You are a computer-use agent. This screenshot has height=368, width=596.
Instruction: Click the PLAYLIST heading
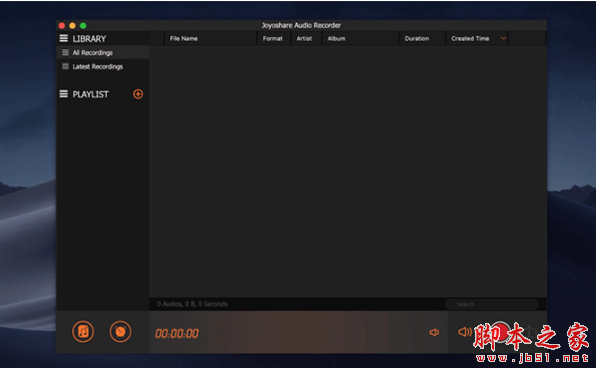[90, 94]
